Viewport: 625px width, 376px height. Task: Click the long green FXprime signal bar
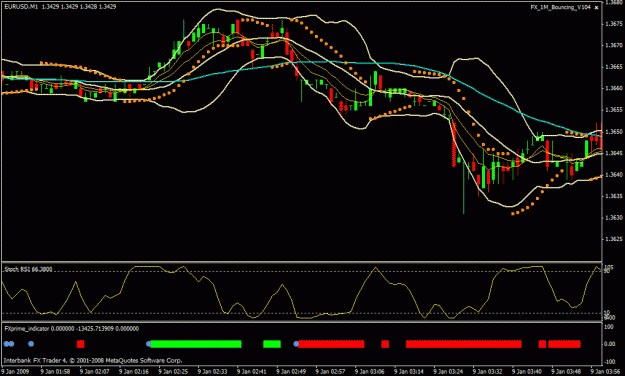[196, 344]
